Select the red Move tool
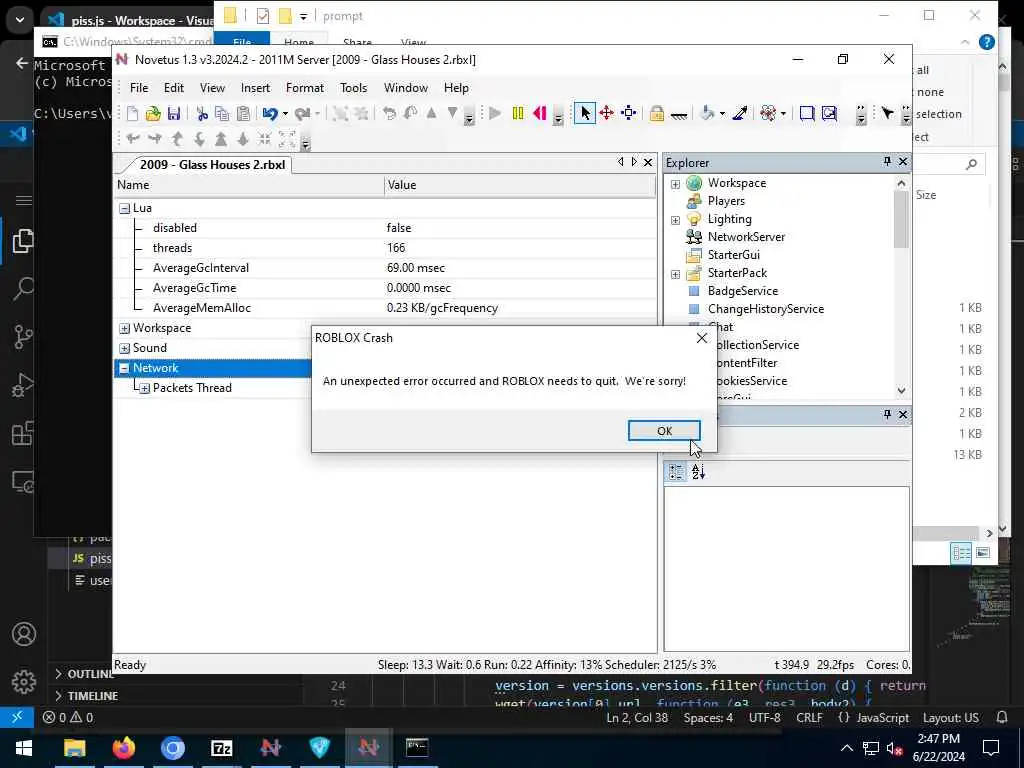The image size is (1024, 768). (606, 114)
